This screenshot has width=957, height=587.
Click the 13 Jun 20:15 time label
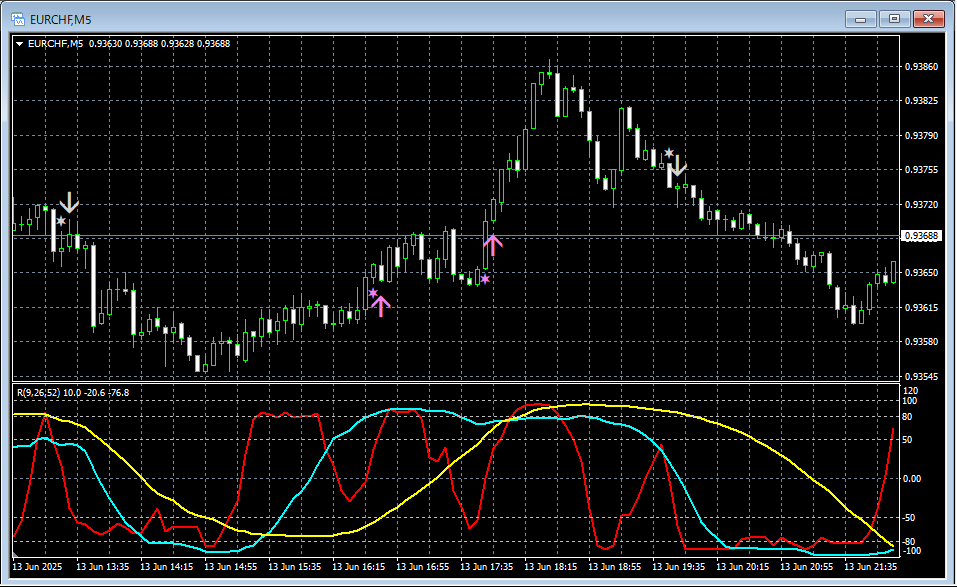743,567
